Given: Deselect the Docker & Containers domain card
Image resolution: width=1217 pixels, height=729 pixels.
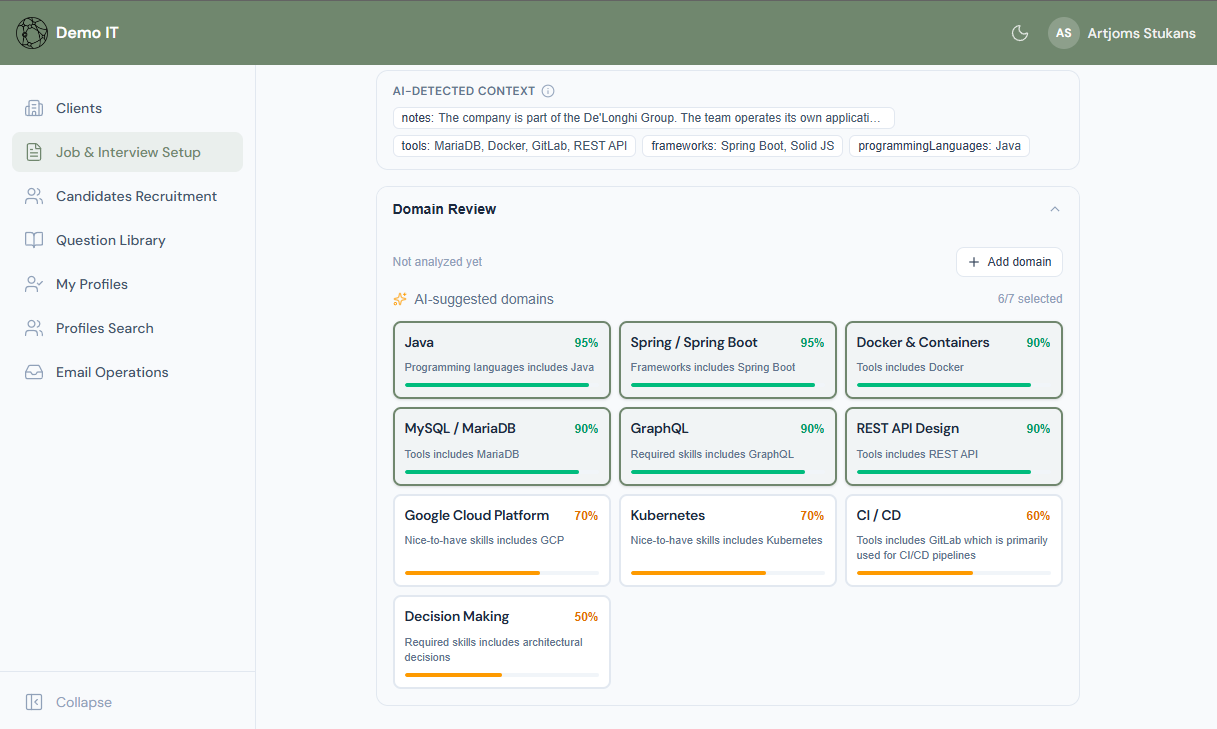Looking at the screenshot, I should click(954, 360).
